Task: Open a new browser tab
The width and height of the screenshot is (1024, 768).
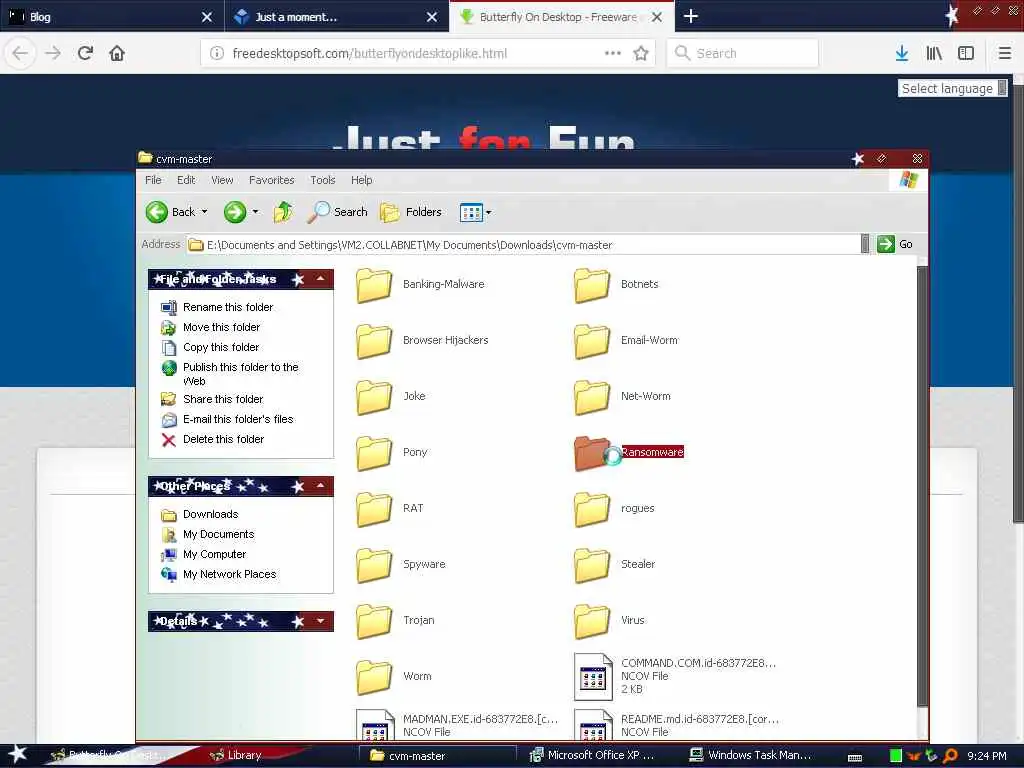Action: point(690,16)
